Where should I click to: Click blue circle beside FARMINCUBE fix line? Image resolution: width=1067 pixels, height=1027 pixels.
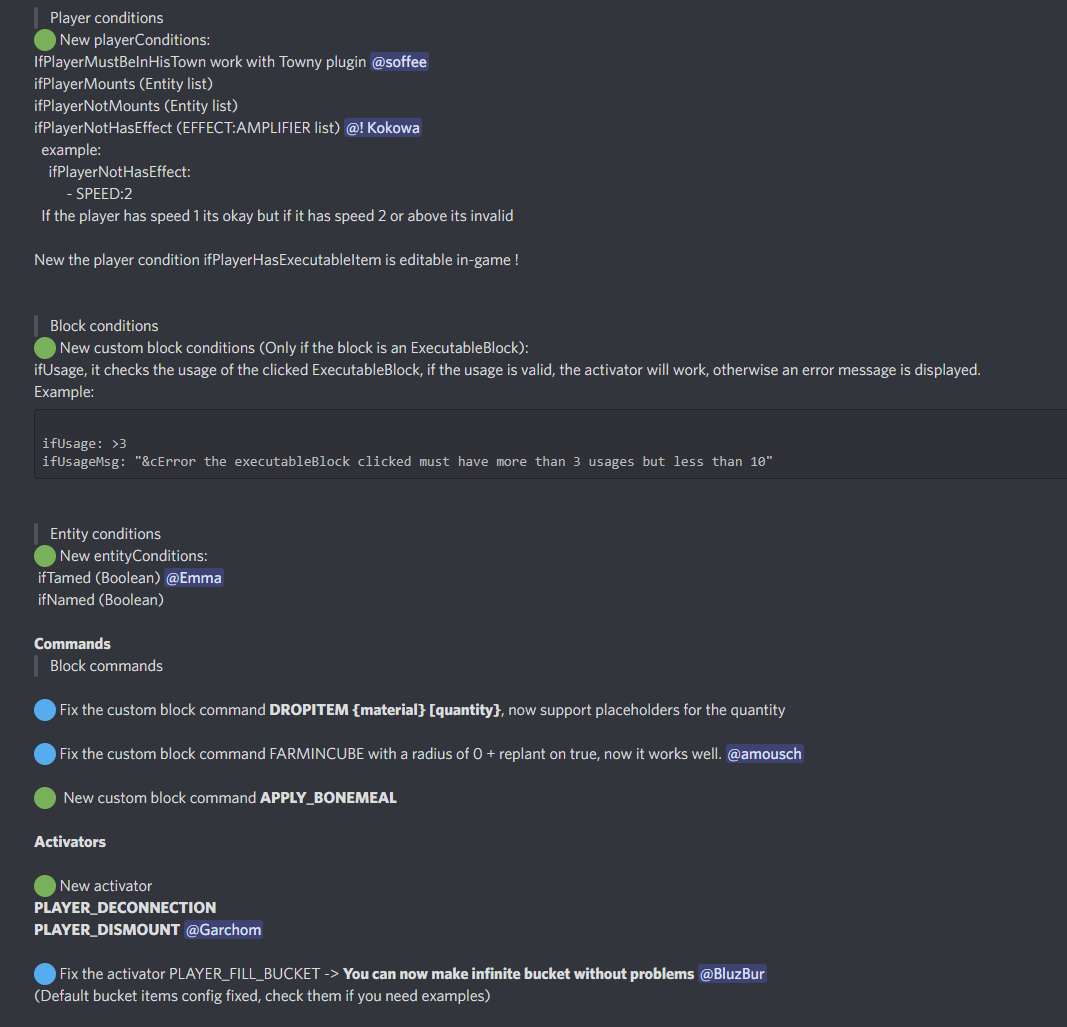45,754
